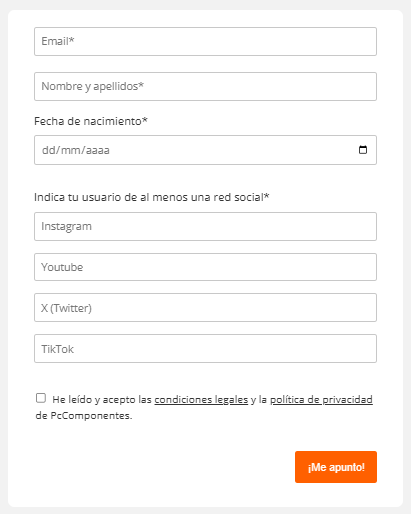
Task: Click blank card area beside ¡Me apunto! button
Action: [160, 467]
